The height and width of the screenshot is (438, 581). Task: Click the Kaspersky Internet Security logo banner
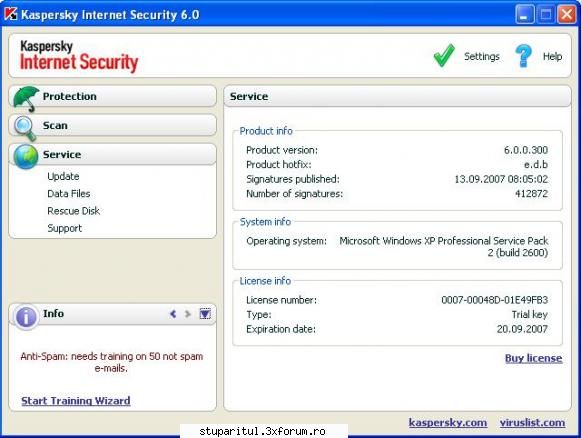pos(79,56)
